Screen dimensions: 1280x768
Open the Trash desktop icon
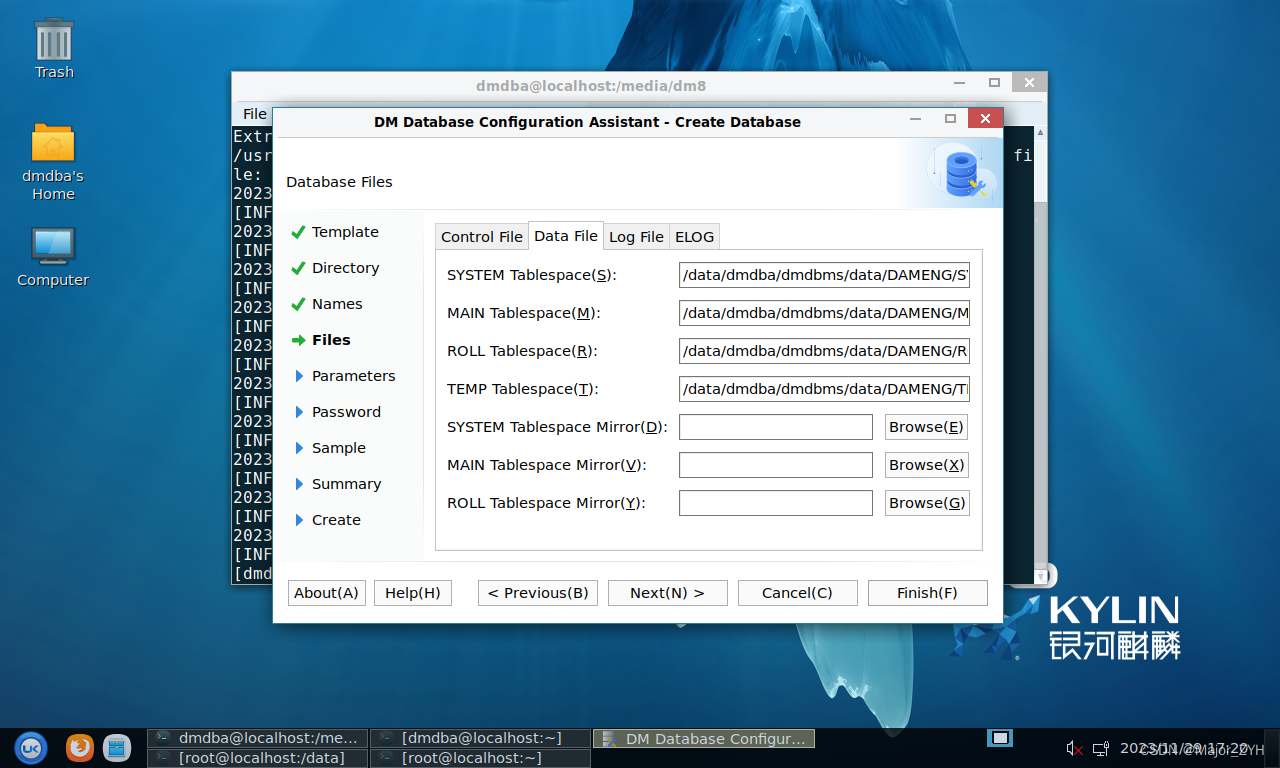(54, 42)
